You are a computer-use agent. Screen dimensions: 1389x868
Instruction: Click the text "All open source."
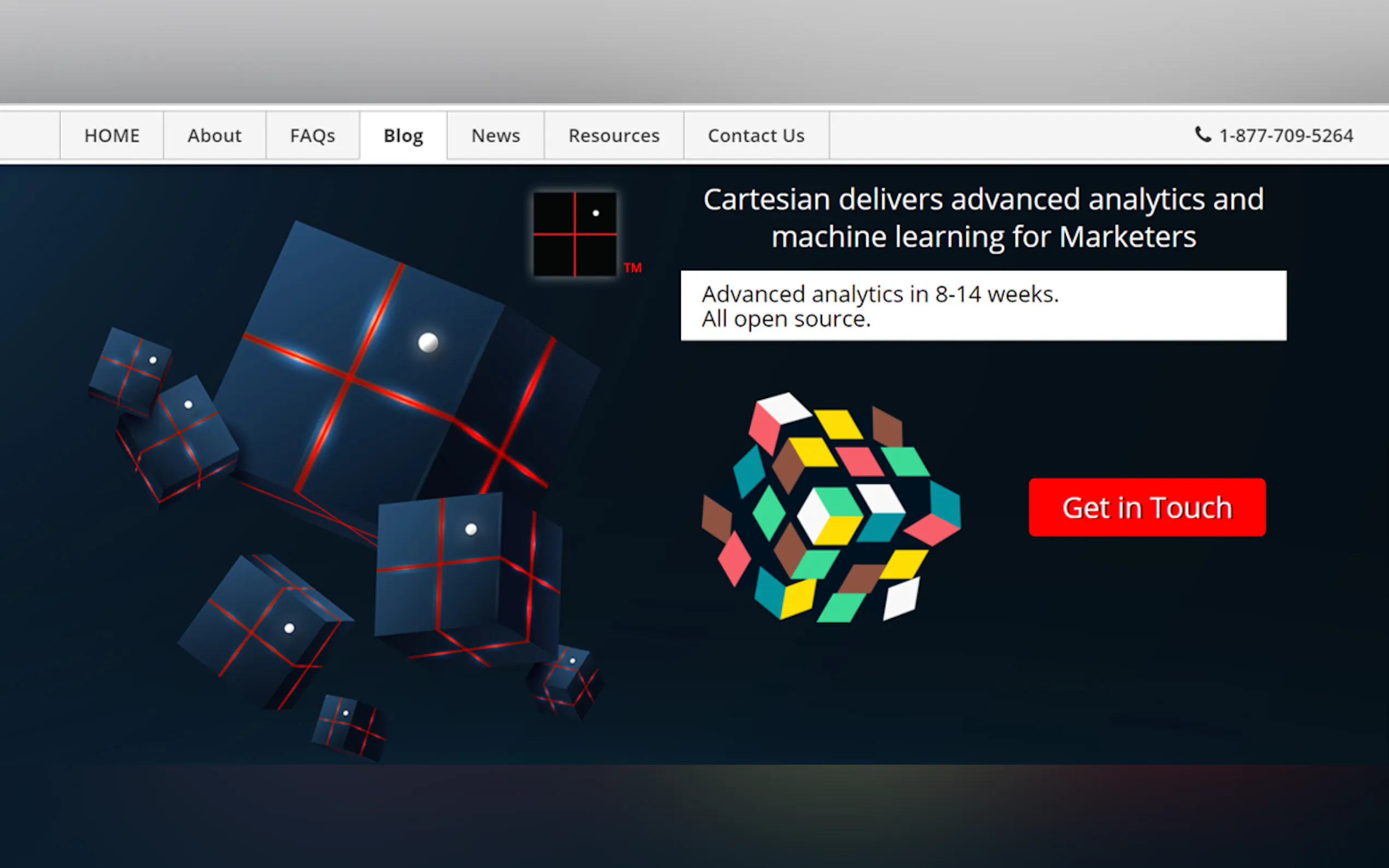coord(786,319)
